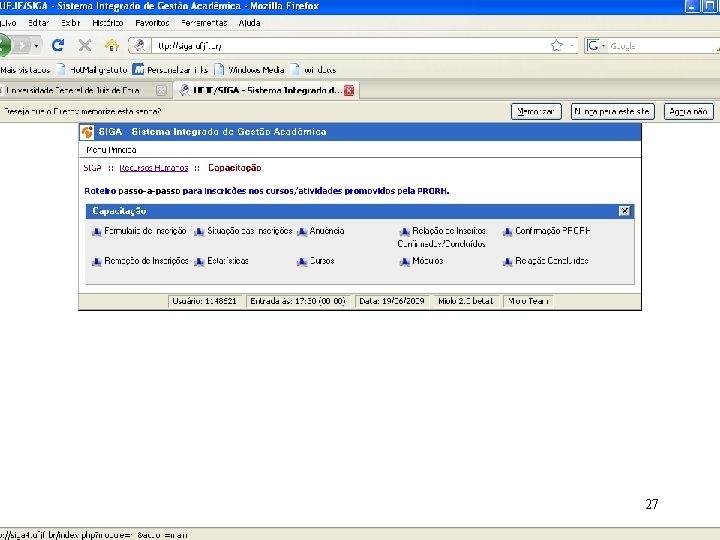Close the UFJF/SIGA tab with red X
The image size is (720, 540).
tap(349, 90)
